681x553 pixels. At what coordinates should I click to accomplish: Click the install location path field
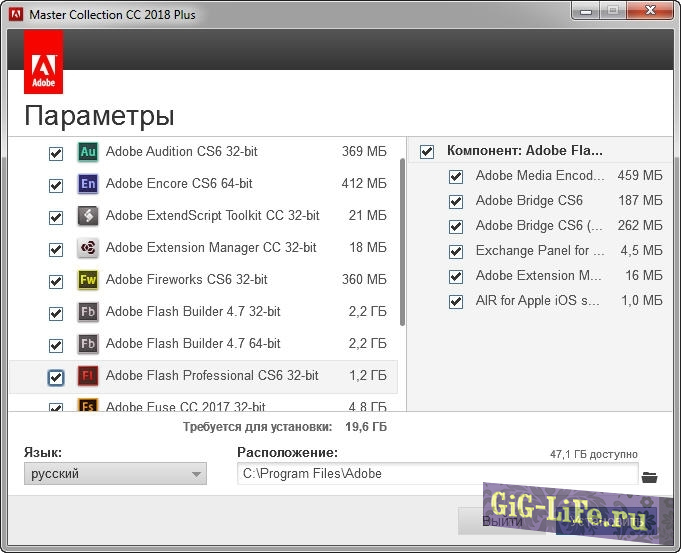coord(436,474)
